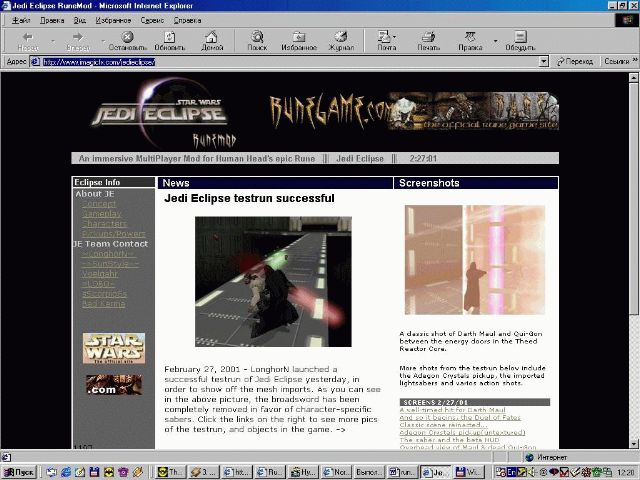The height and width of the screenshot is (480, 640).
Task: Click the 'Jedi Eclipse testrun successful' headline
Action: pos(249,198)
